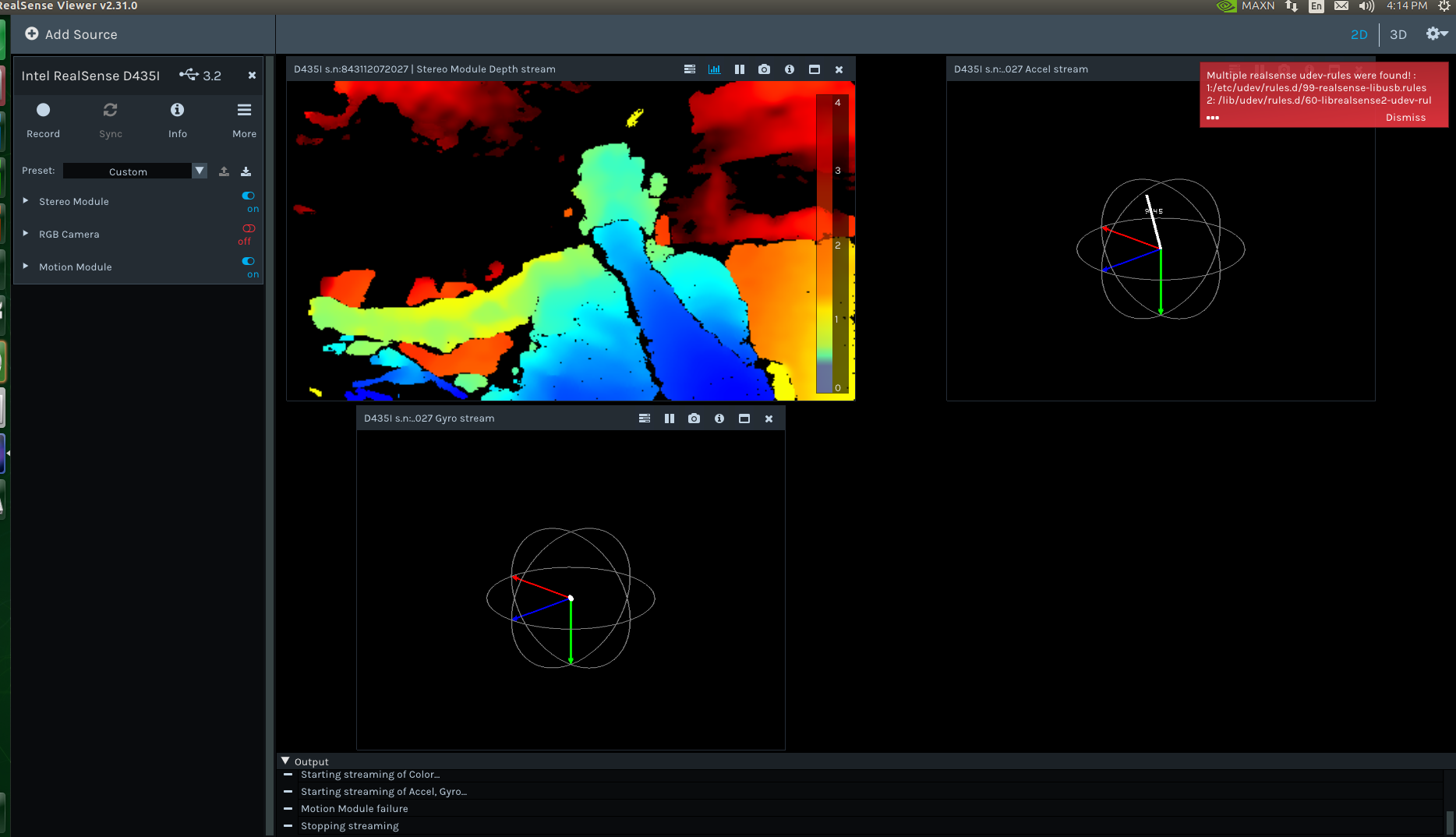Click the Add Source plus icon
Image resolution: width=1456 pixels, height=837 pixels.
pos(32,34)
